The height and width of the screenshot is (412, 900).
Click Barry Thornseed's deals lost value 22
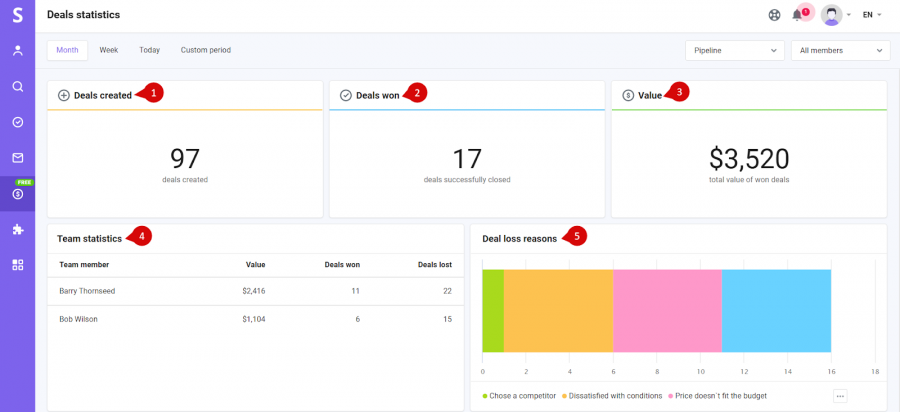(x=447, y=291)
